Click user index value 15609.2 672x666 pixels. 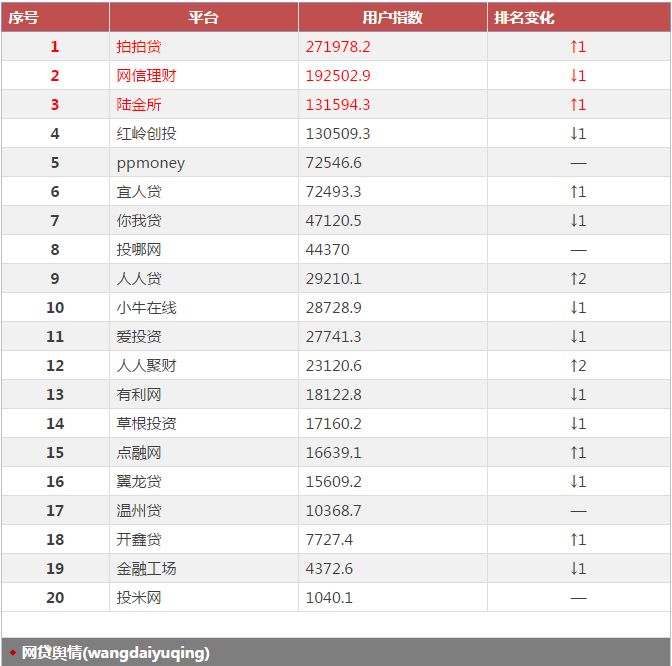tap(333, 482)
